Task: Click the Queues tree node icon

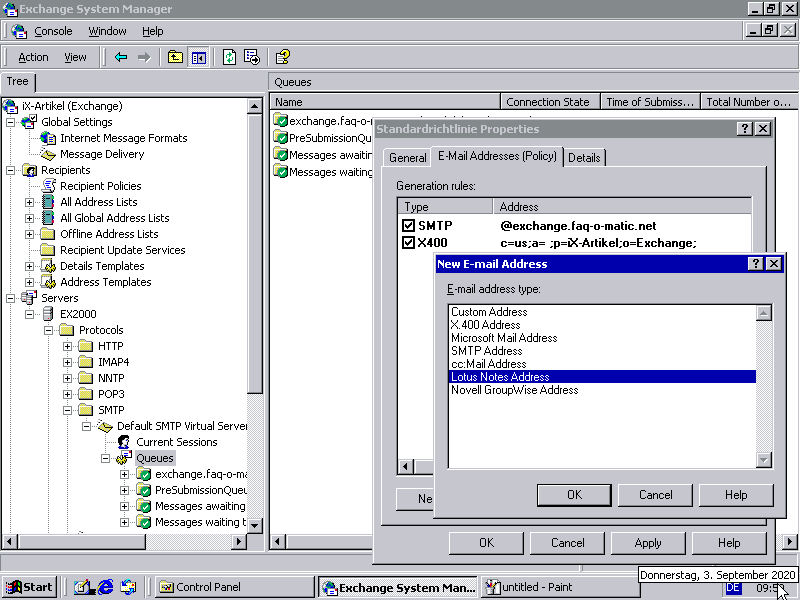Action: [124, 458]
